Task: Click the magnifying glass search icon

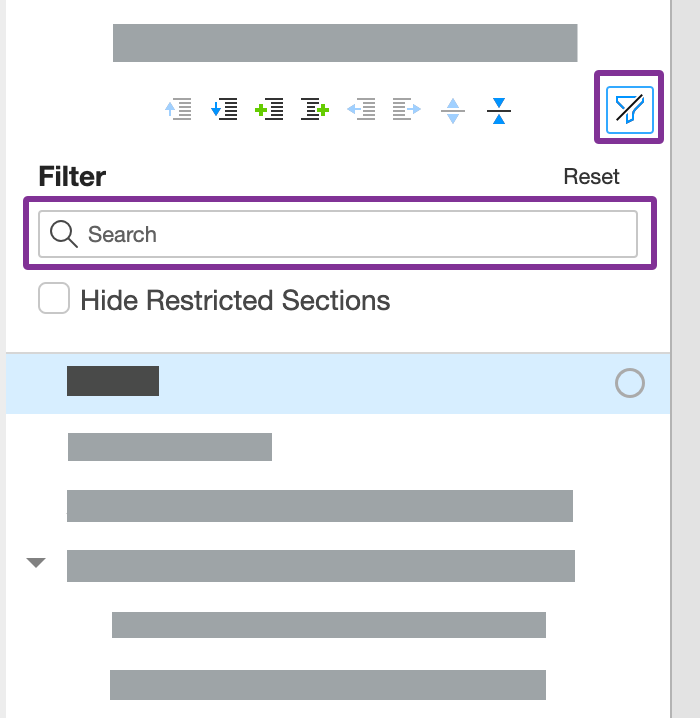Action: pyautogui.click(x=64, y=234)
